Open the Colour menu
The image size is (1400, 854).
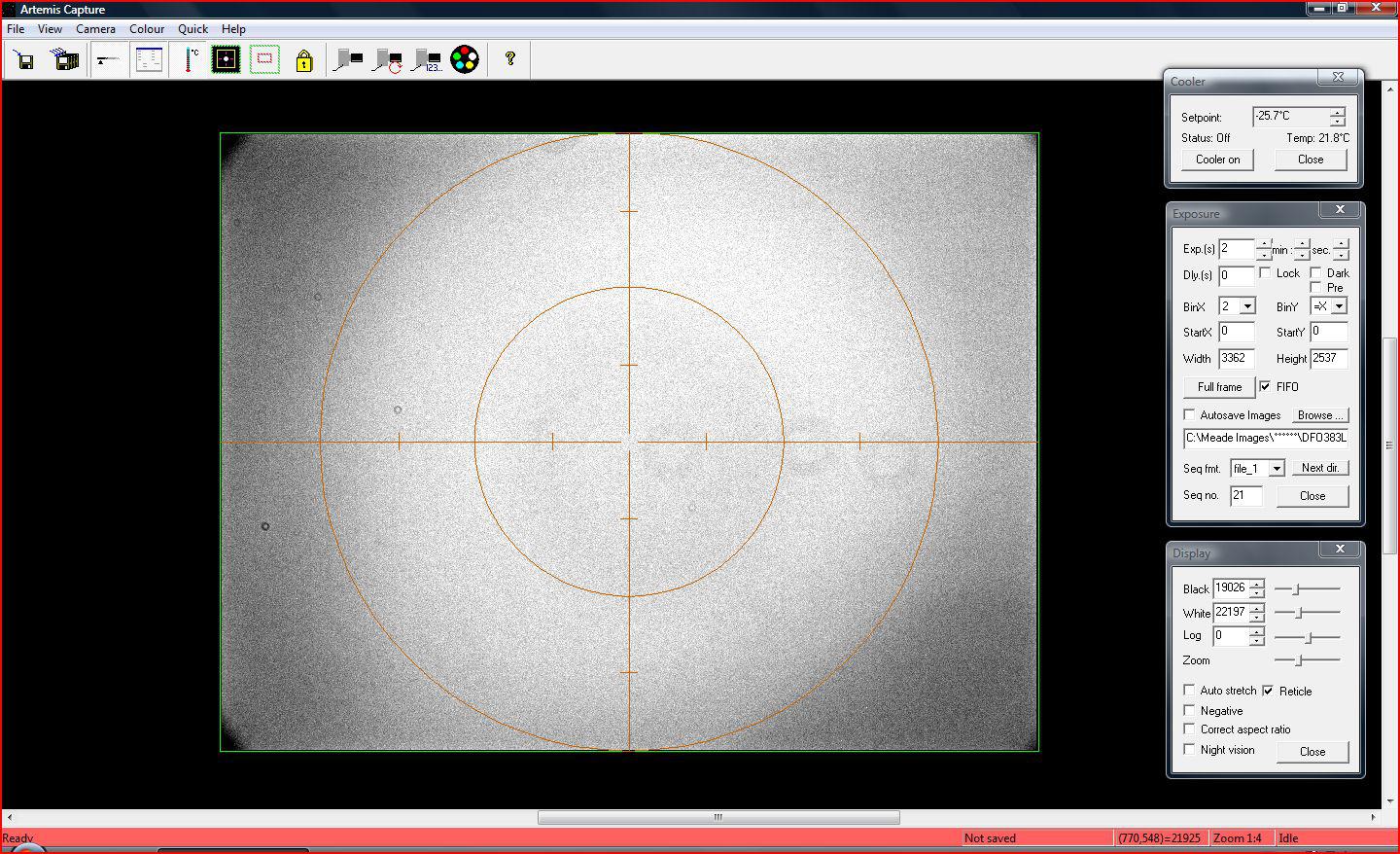(147, 29)
